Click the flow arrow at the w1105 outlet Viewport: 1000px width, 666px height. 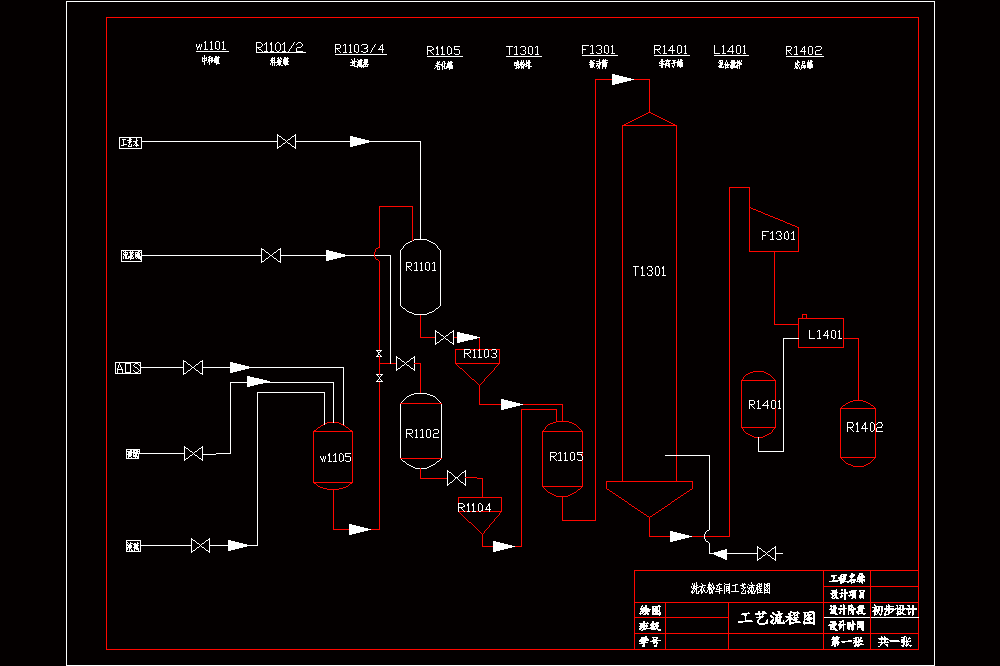(x=360, y=529)
